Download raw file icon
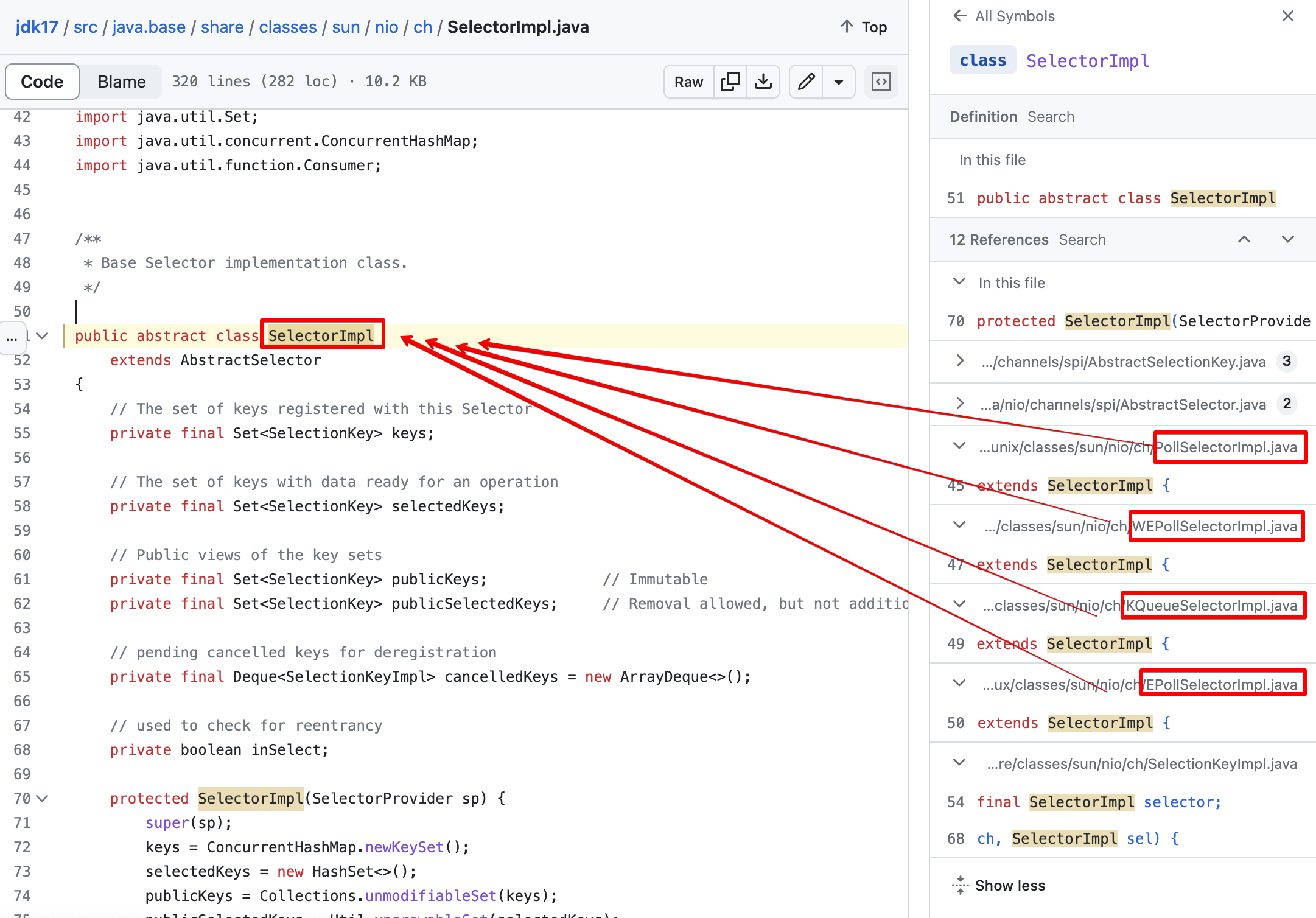Screen dimensions: 1316x918 (x=763, y=82)
